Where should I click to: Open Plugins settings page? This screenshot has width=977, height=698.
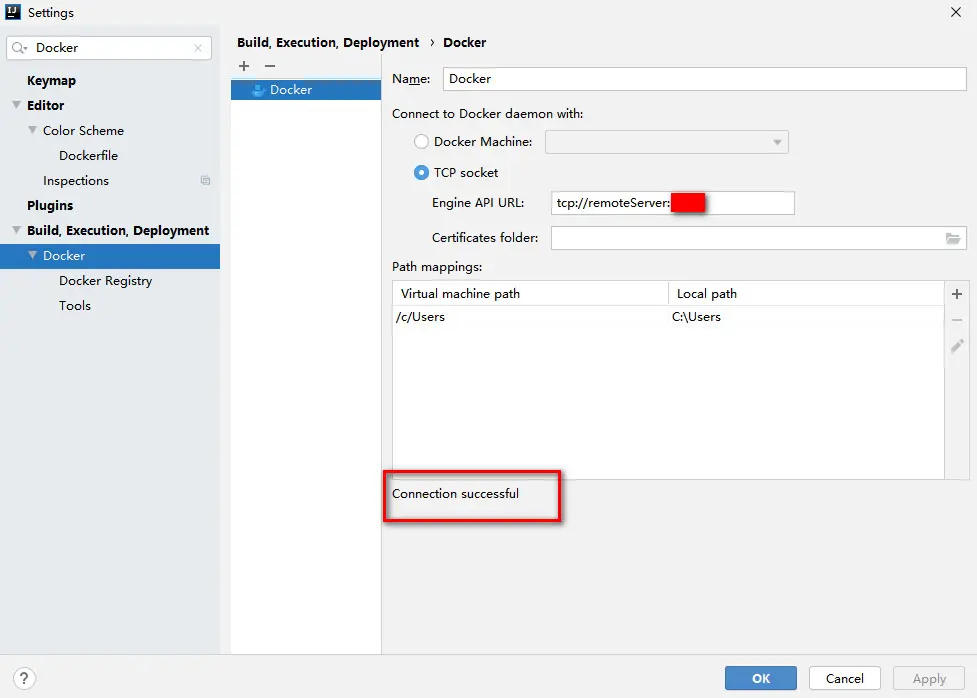[x=50, y=206]
